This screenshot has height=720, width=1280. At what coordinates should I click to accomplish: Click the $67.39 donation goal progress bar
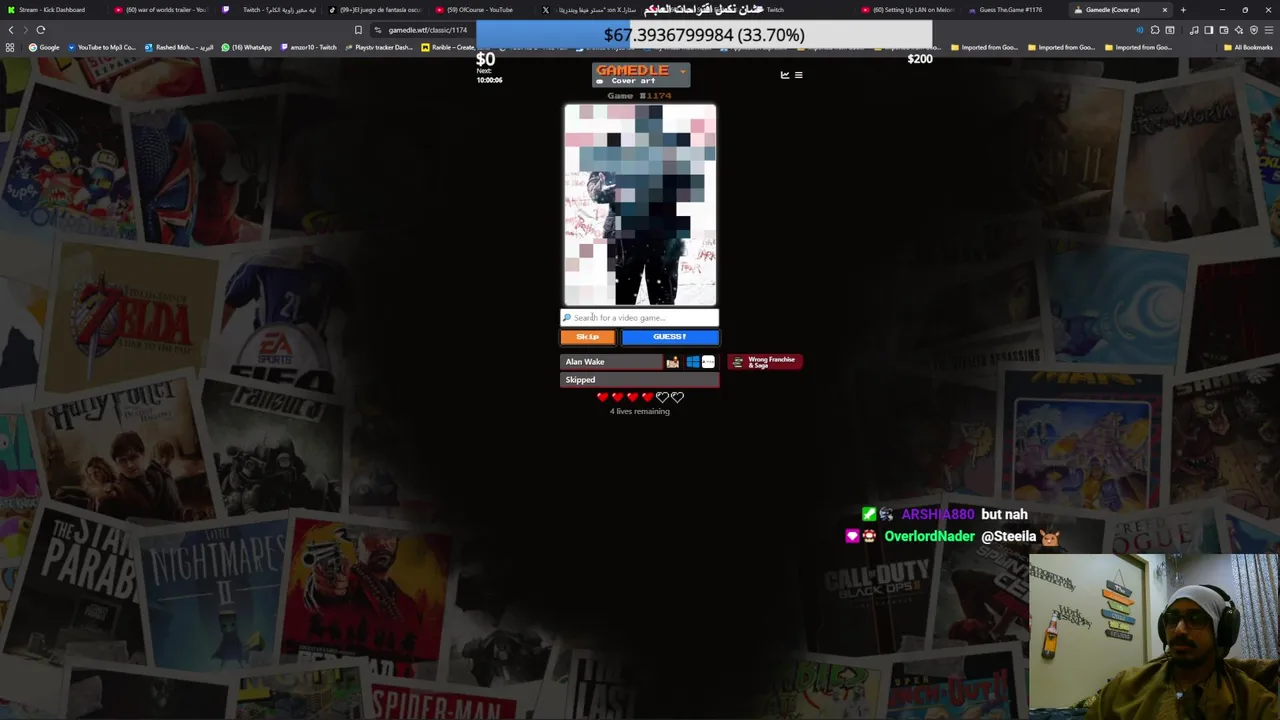pos(704,35)
